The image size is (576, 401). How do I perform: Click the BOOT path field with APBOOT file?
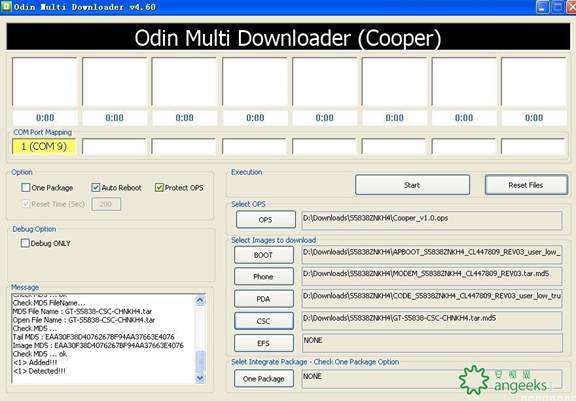click(x=432, y=255)
